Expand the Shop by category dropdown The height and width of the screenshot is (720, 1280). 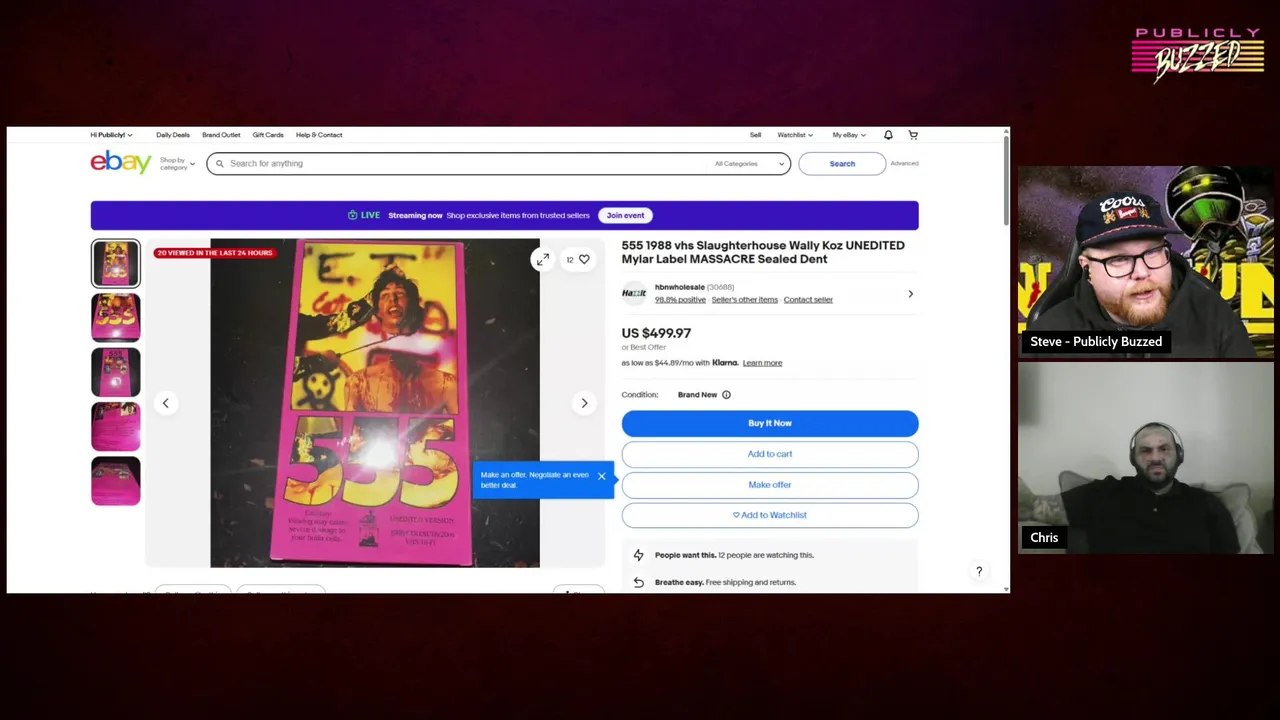click(177, 163)
